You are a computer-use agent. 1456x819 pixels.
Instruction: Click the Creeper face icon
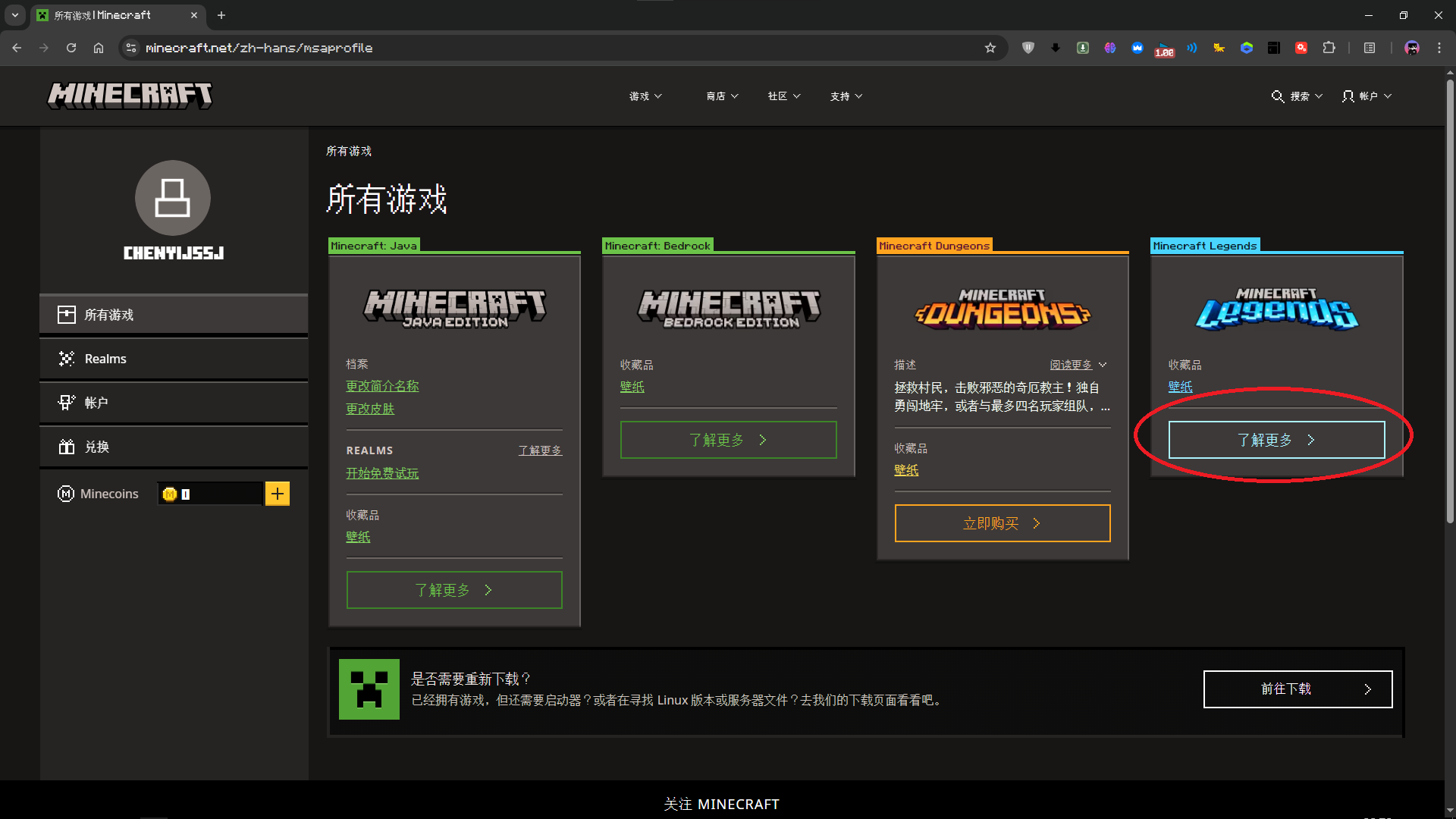pos(369,689)
